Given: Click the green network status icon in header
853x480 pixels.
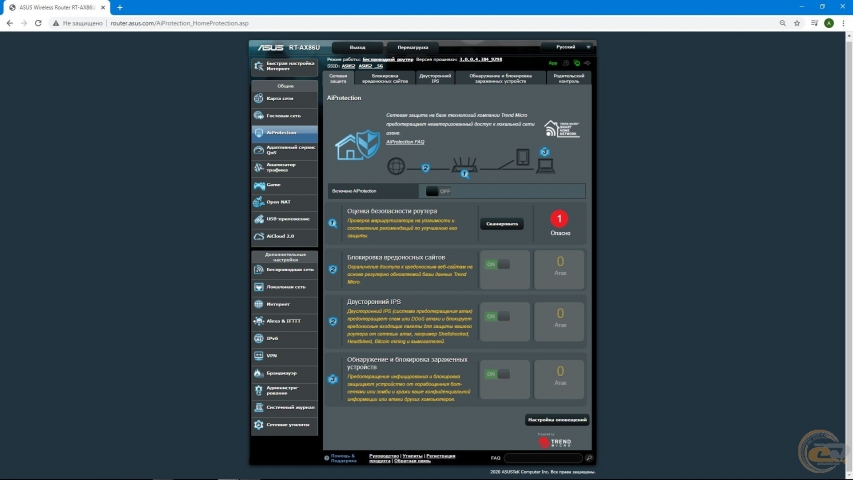Looking at the screenshot, I should click(x=577, y=63).
